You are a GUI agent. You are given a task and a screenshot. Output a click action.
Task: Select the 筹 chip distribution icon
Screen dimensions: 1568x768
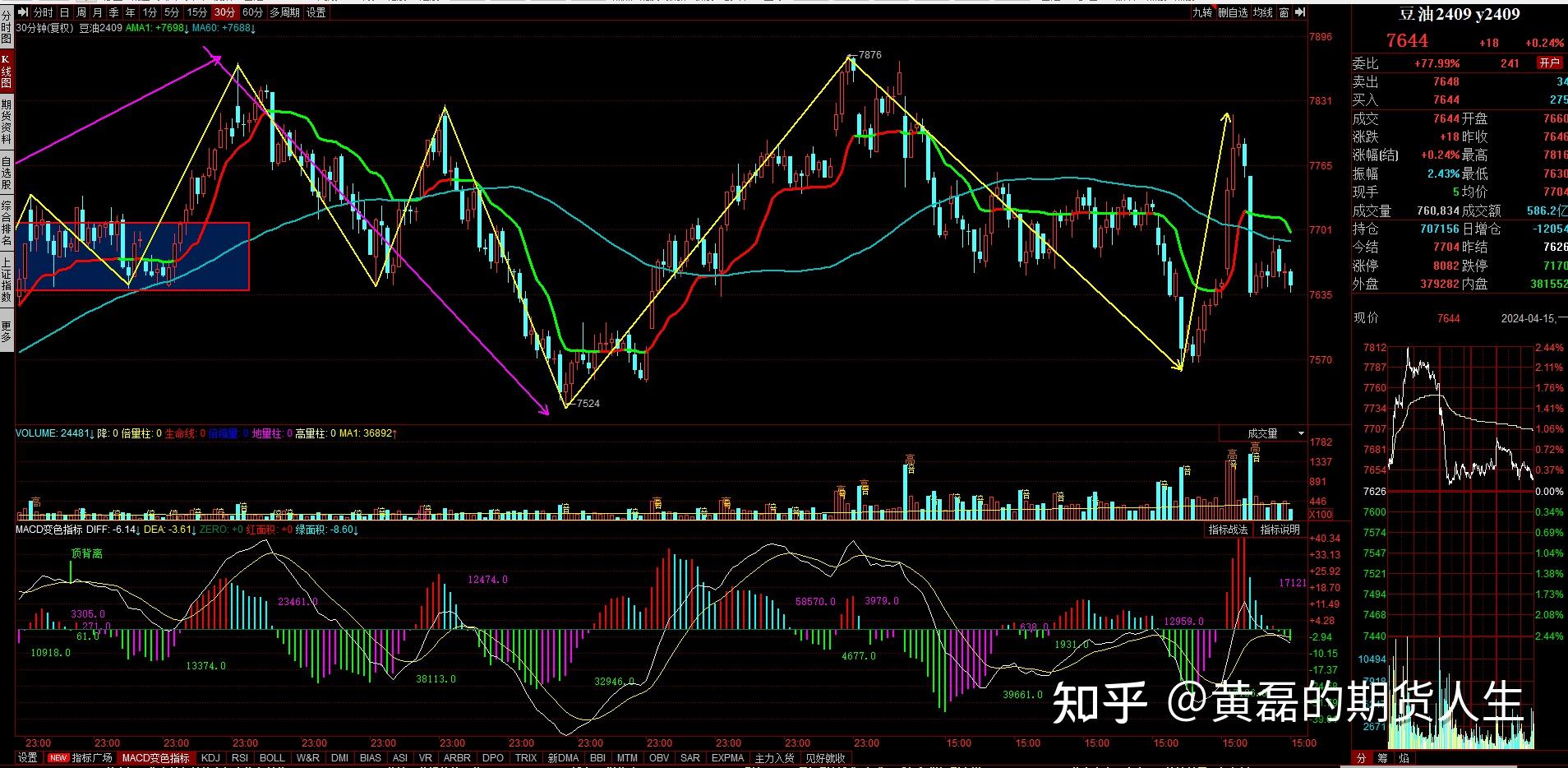point(1382,758)
